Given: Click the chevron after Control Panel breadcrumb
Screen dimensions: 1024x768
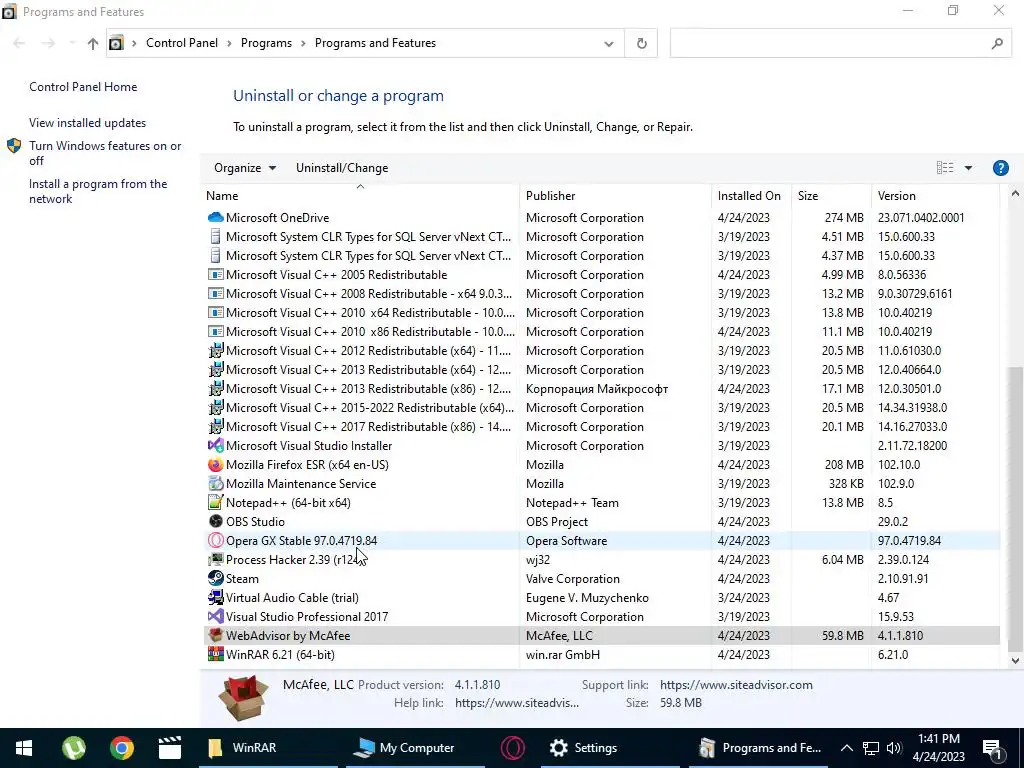Looking at the screenshot, I should pyautogui.click(x=229, y=43).
